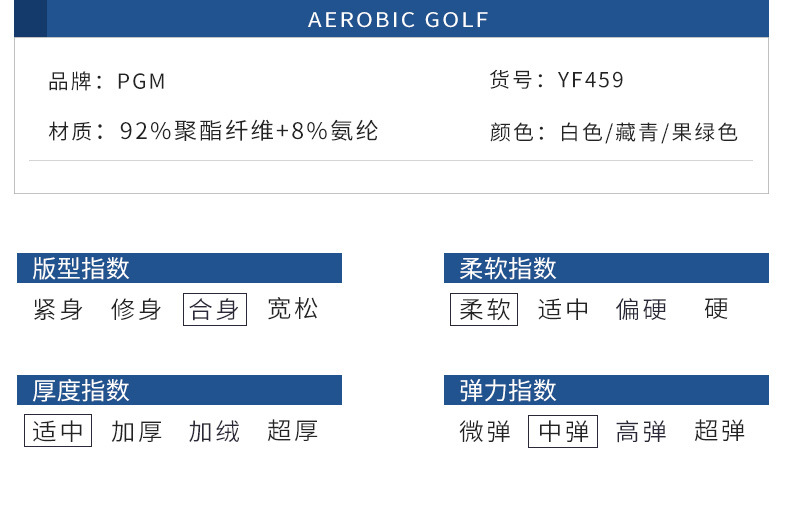Select the 偏硬 softness option
The width and height of the screenshot is (790, 527).
[641, 310]
